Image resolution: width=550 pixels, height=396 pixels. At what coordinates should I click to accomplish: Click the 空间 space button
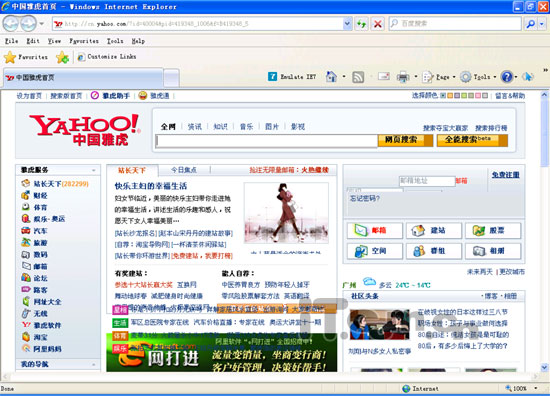(375, 251)
